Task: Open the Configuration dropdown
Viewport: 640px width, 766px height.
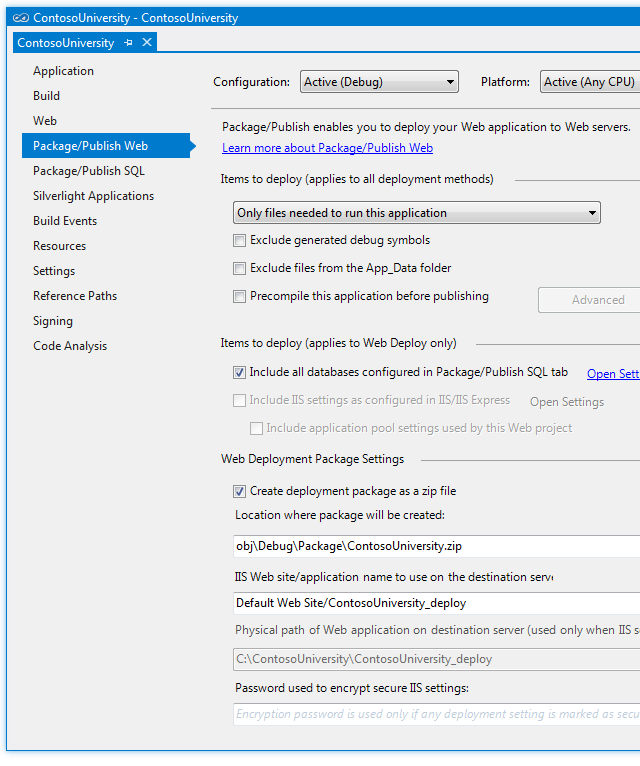Action: point(379,82)
